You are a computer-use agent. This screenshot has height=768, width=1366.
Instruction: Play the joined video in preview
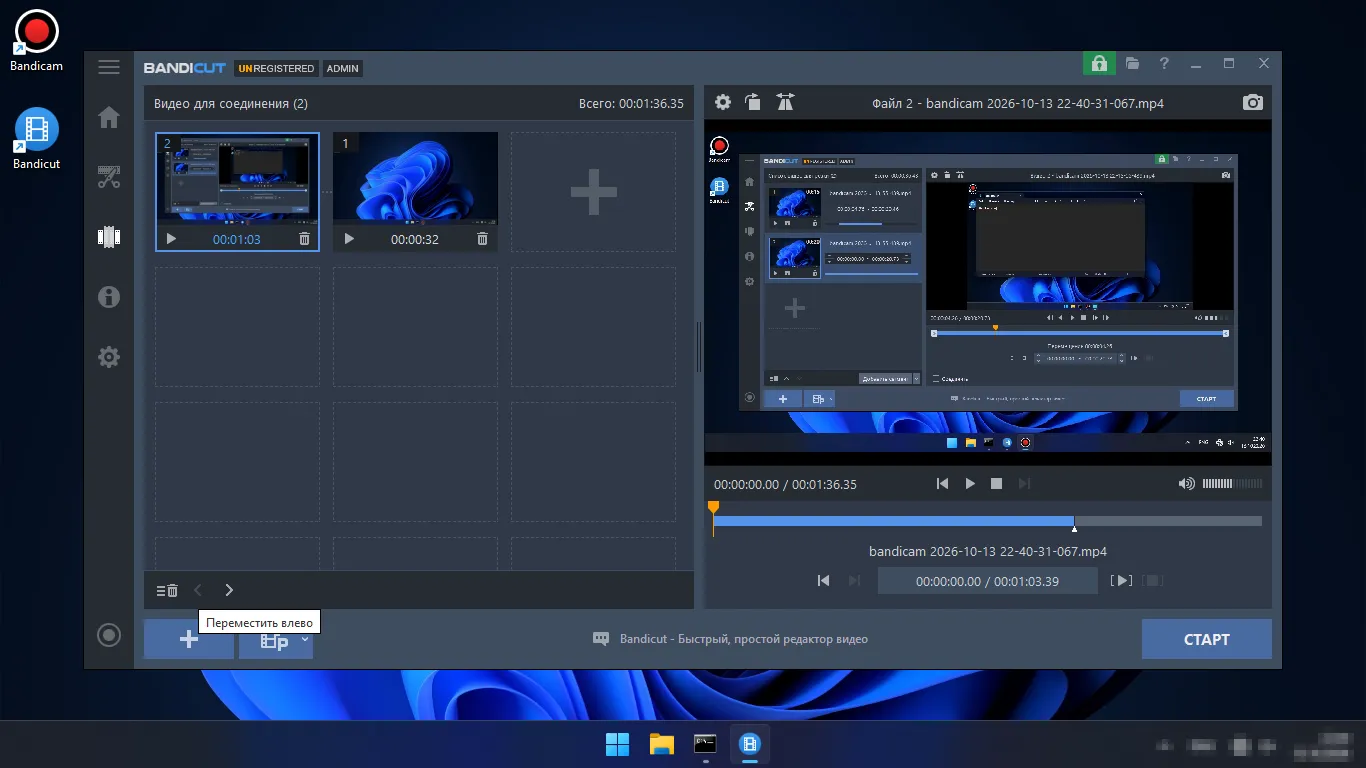[969, 483]
